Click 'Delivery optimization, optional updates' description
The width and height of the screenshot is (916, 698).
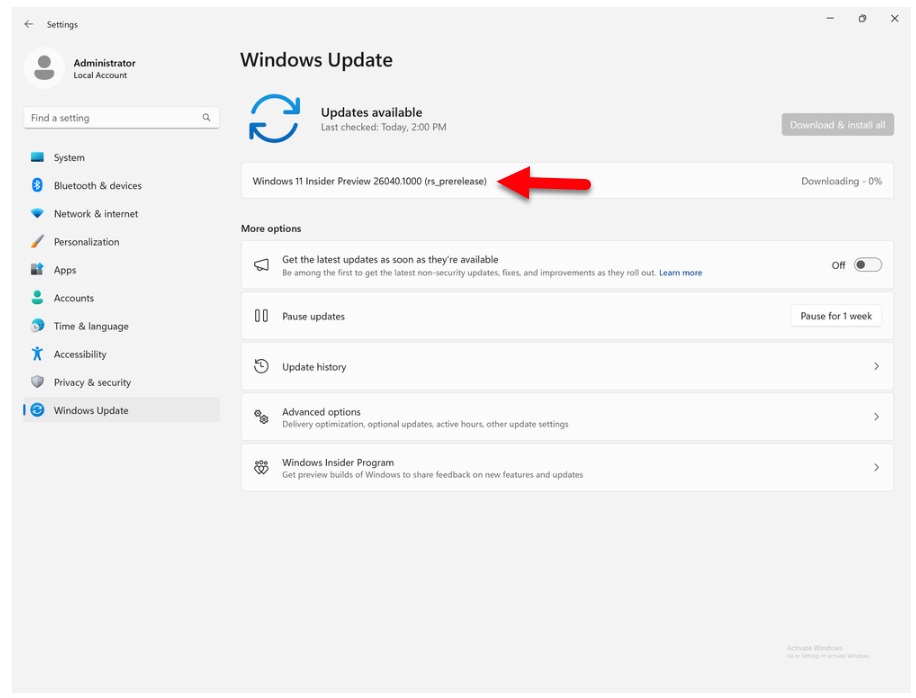coord(425,424)
